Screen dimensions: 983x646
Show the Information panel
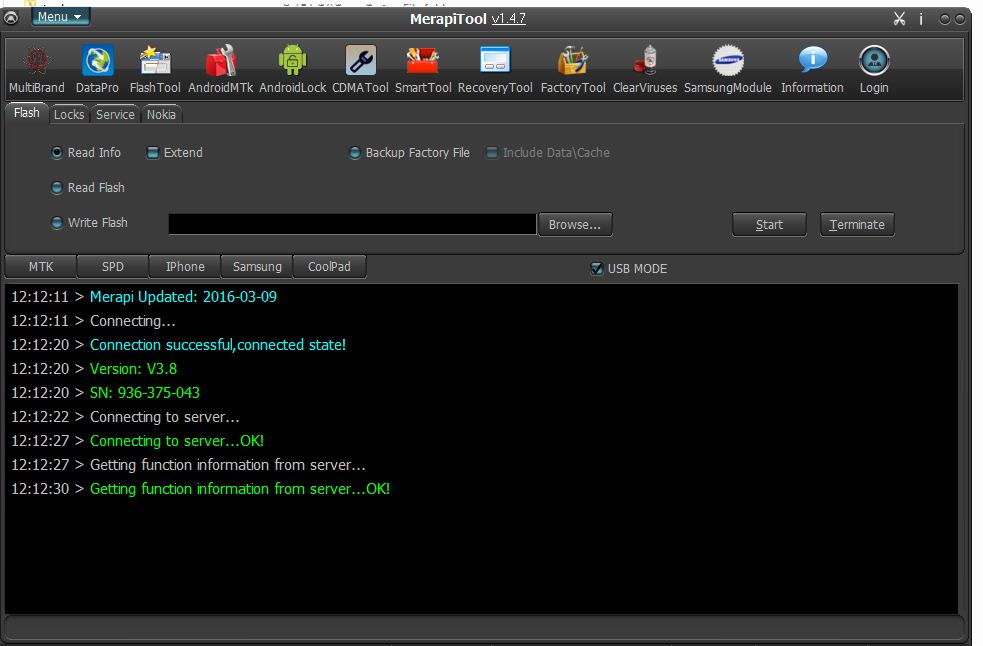point(812,69)
